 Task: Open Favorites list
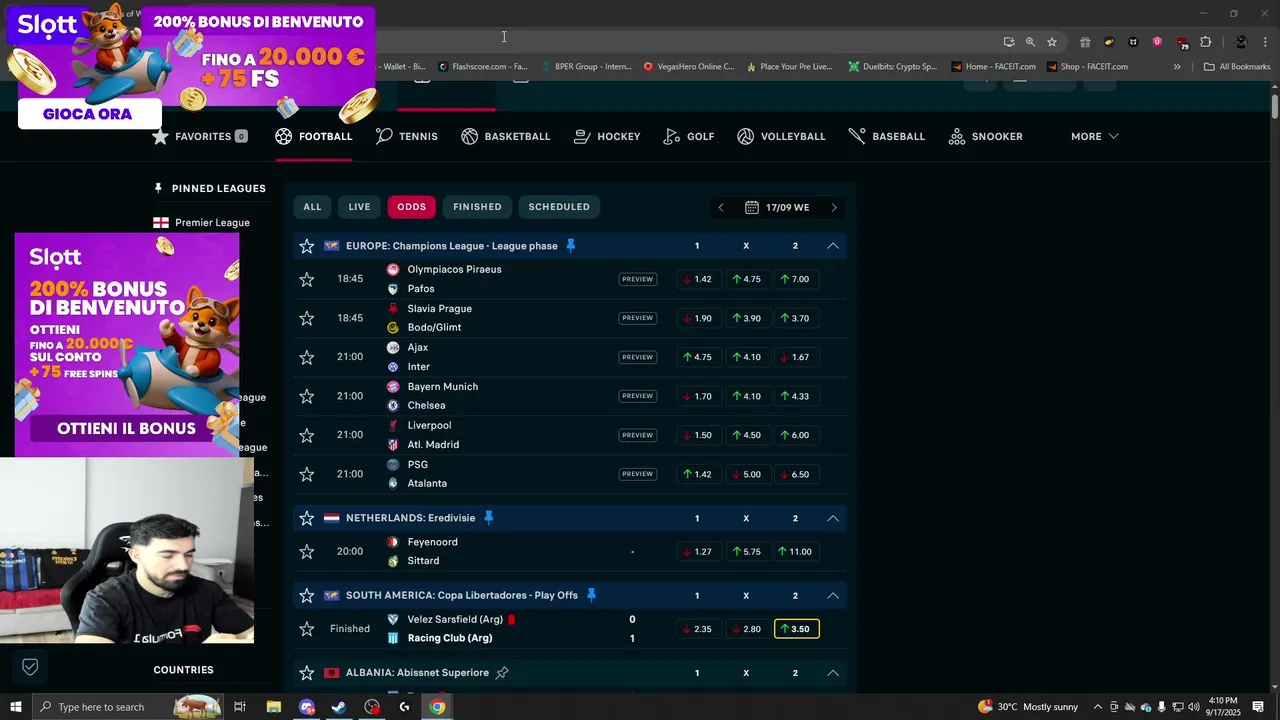coord(199,136)
